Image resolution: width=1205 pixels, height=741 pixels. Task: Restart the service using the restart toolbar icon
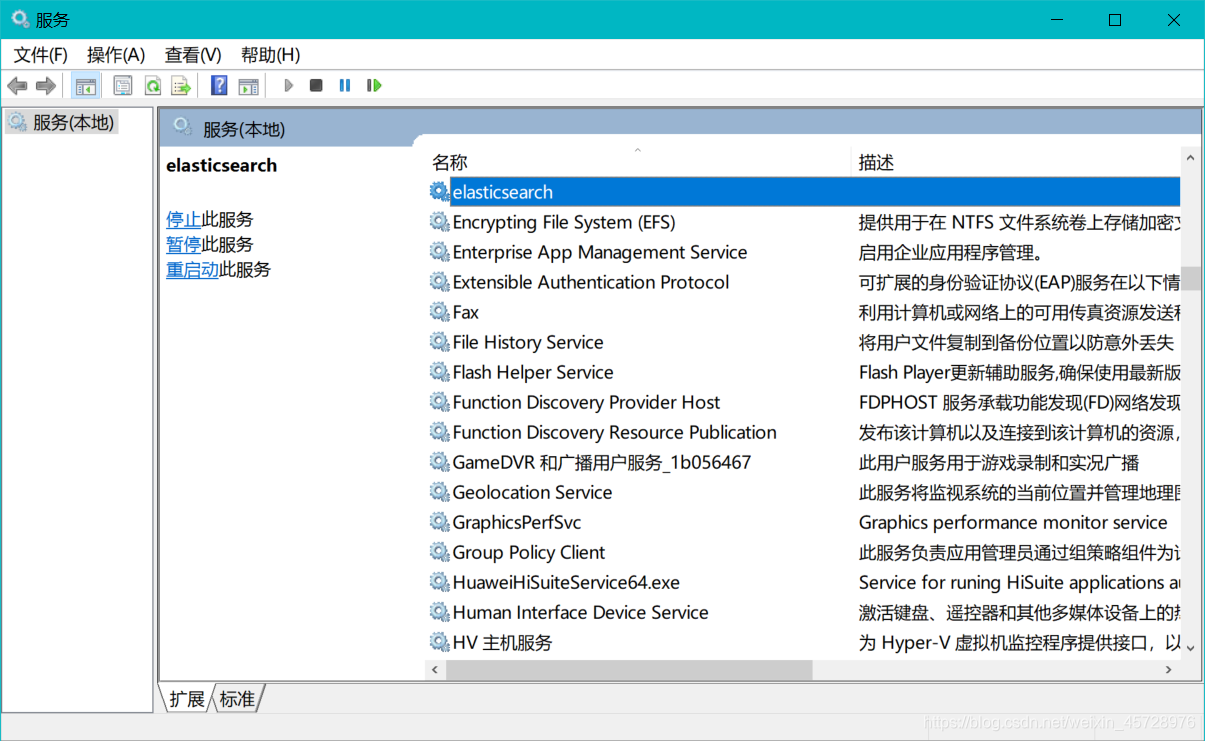pyautogui.click(x=373, y=85)
